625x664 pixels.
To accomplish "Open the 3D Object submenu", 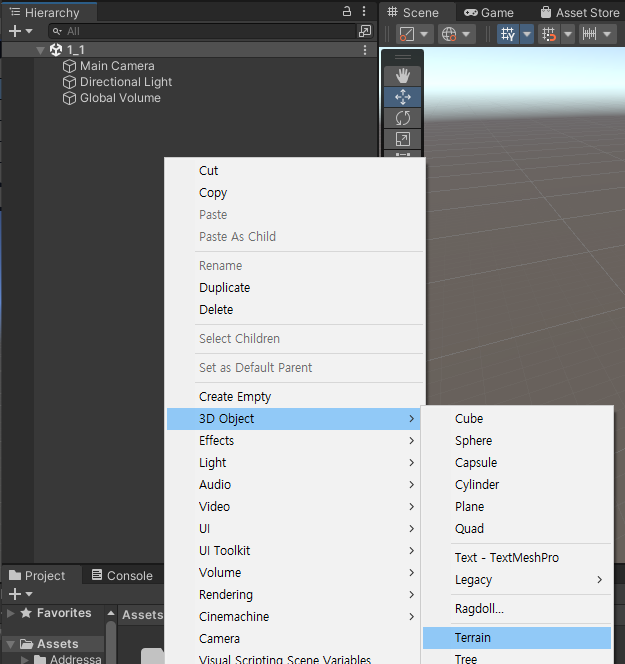I will pos(293,419).
